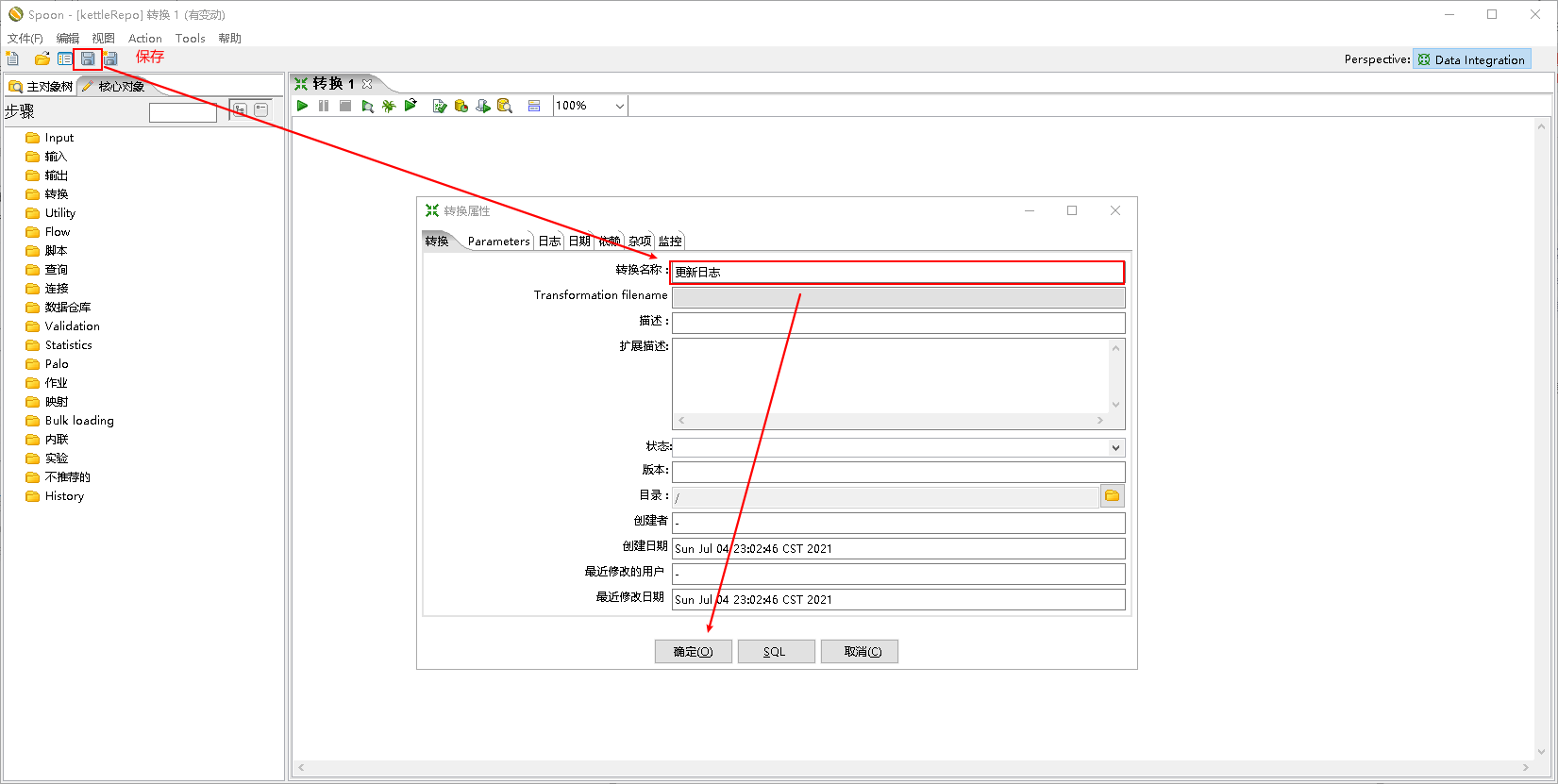Click the 转换名称 field containing 更新日志
Screen dimensions: 1558x784
coord(897,273)
